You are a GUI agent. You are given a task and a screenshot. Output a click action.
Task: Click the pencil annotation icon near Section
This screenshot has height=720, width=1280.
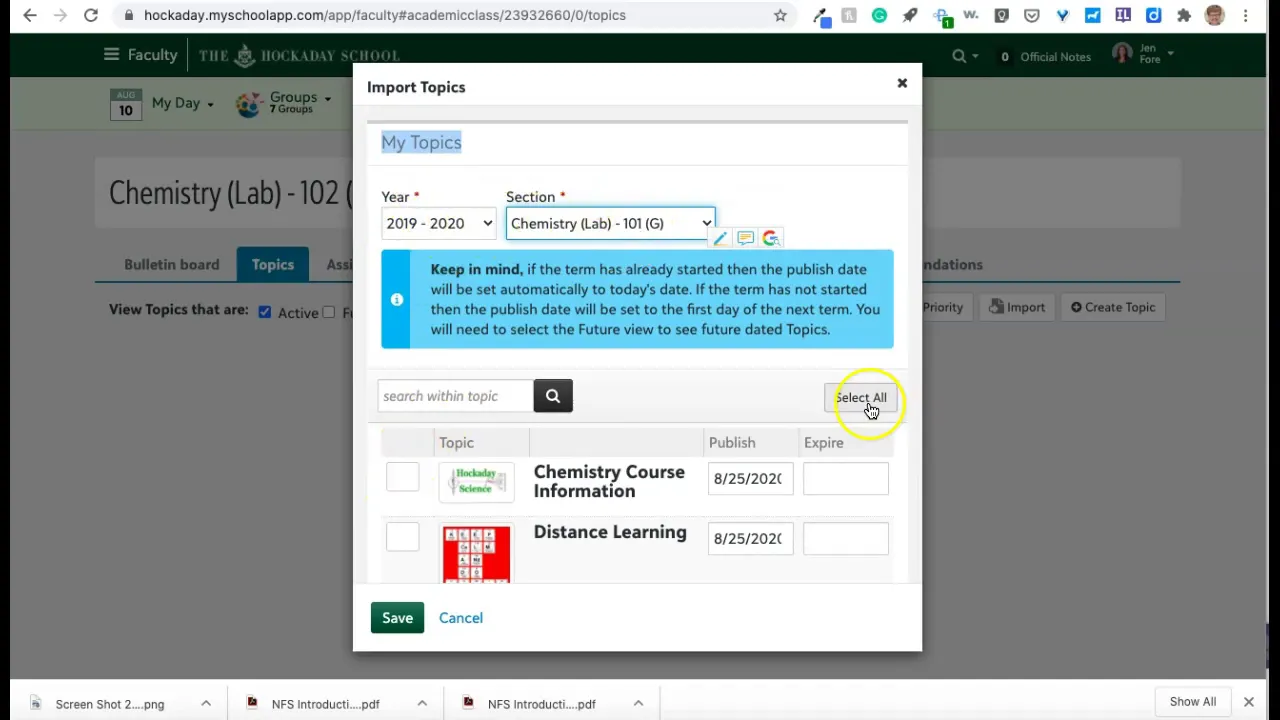[x=720, y=238]
